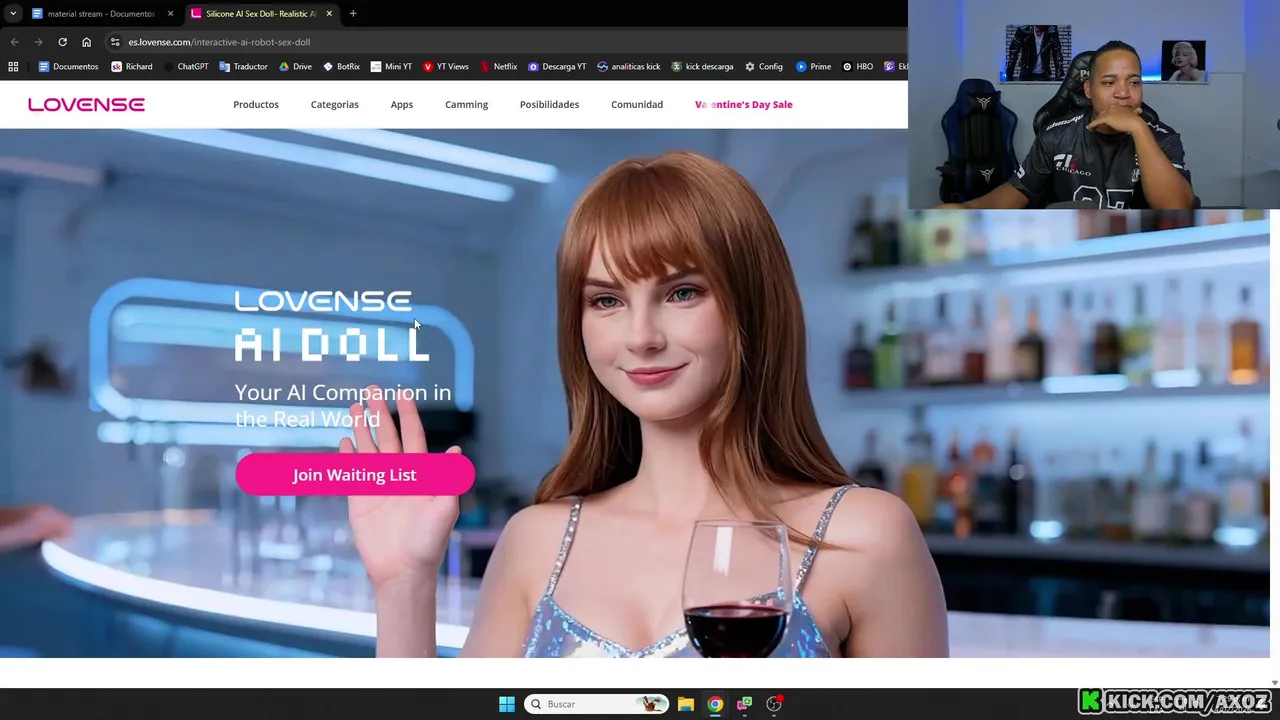Viewport: 1280px width, 720px height.
Task: Open the Descarga YT bookmark
Action: [557, 66]
